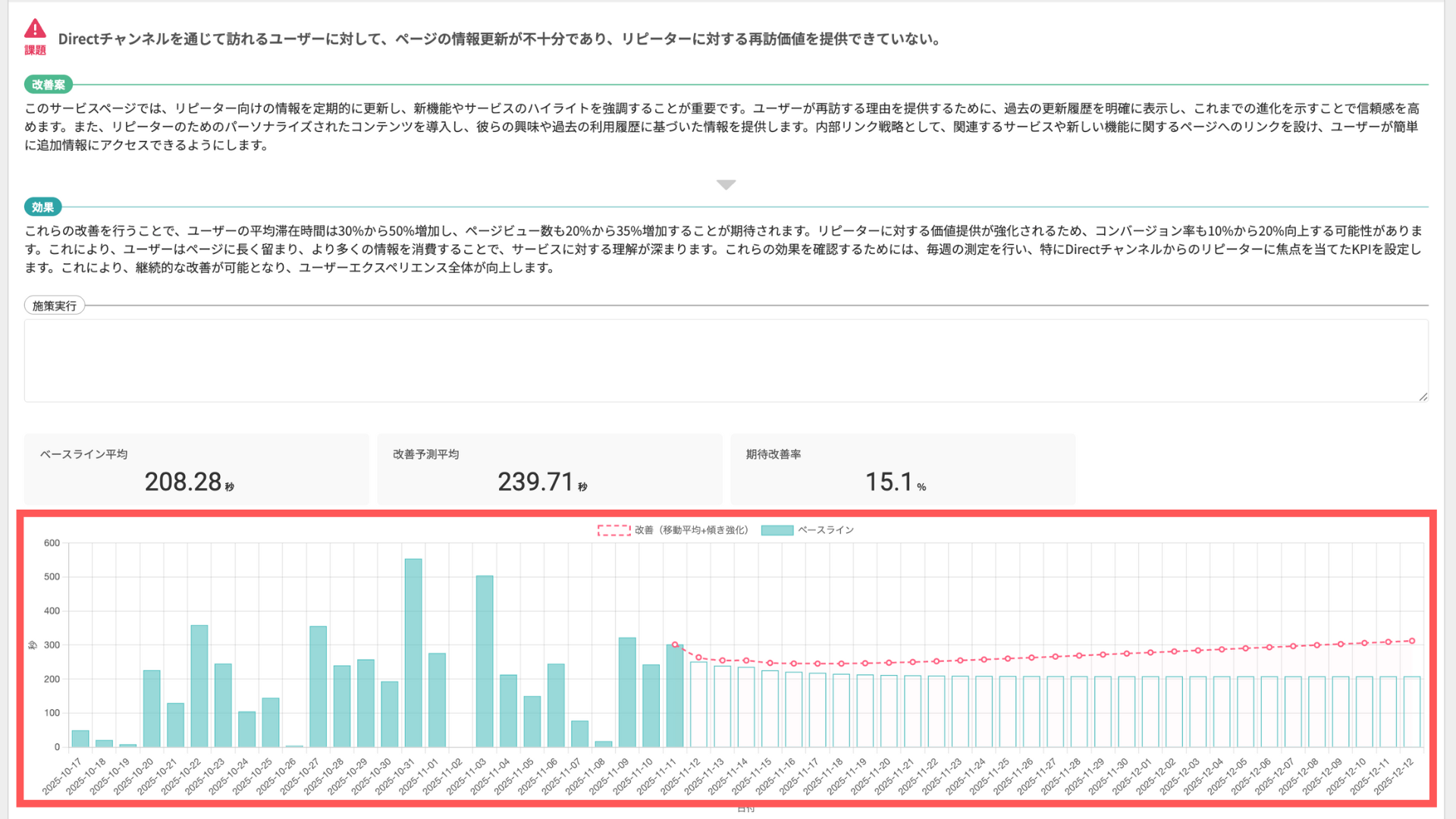This screenshot has width=1456, height=819.
Task: Click the bar for 2025-10-22
Action: click(199, 686)
